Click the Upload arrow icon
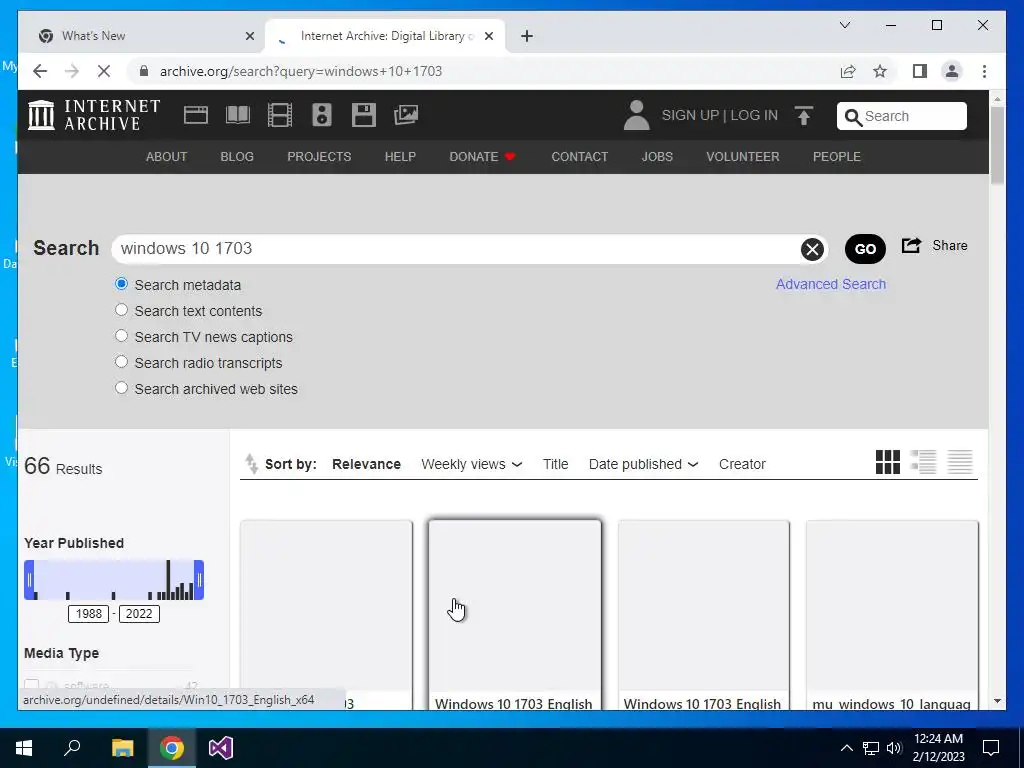1024x768 pixels. (x=804, y=116)
